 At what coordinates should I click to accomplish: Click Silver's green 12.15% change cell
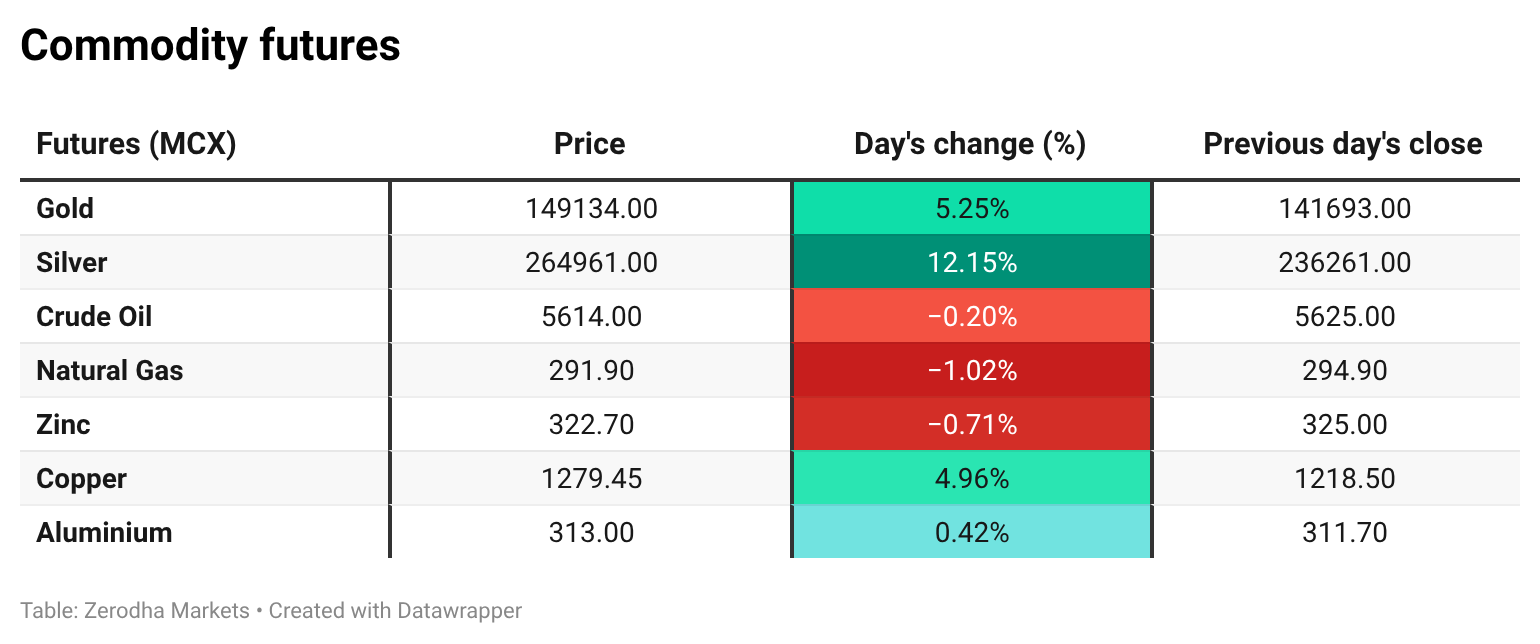click(971, 263)
